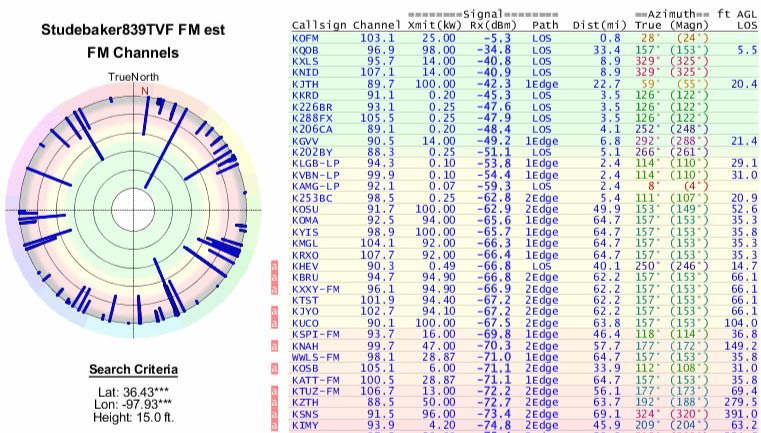Viewport: 761px width, 433px height.
Task: Select the red 'a' marker next to KOSB
Action: pyautogui.click(x=275, y=369)
